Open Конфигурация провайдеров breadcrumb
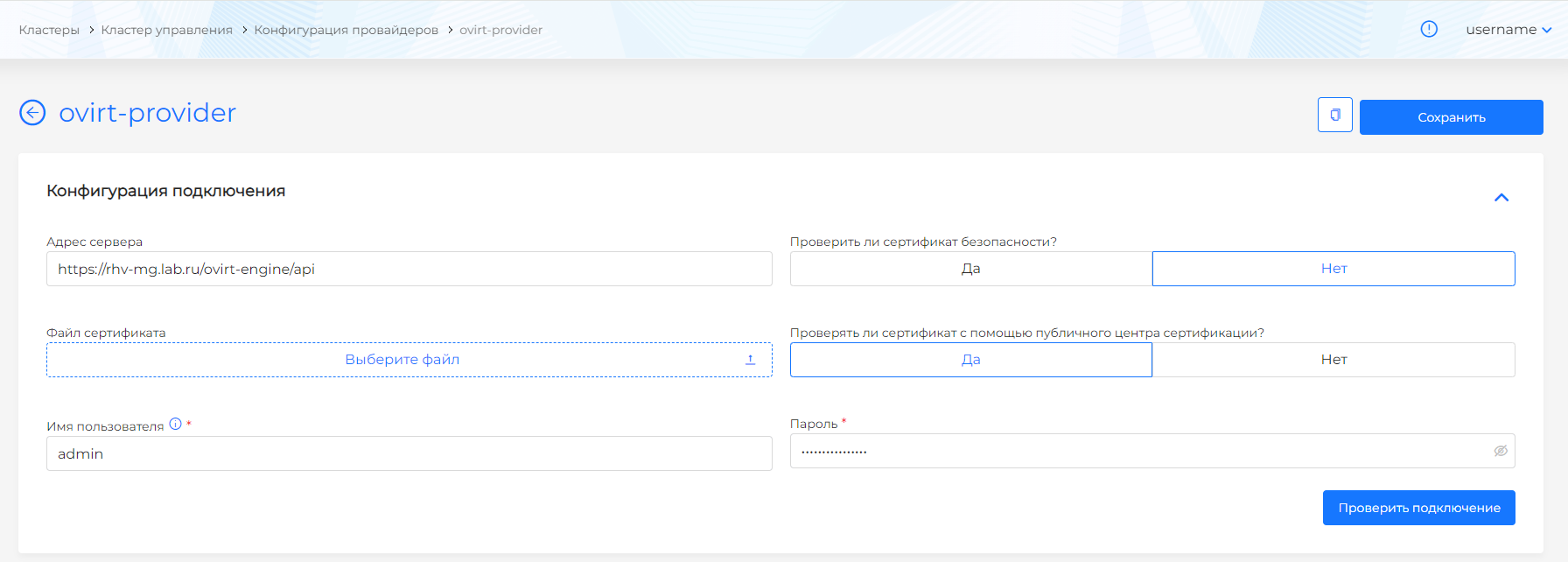 pyautogui.click(x=346, y=30)
